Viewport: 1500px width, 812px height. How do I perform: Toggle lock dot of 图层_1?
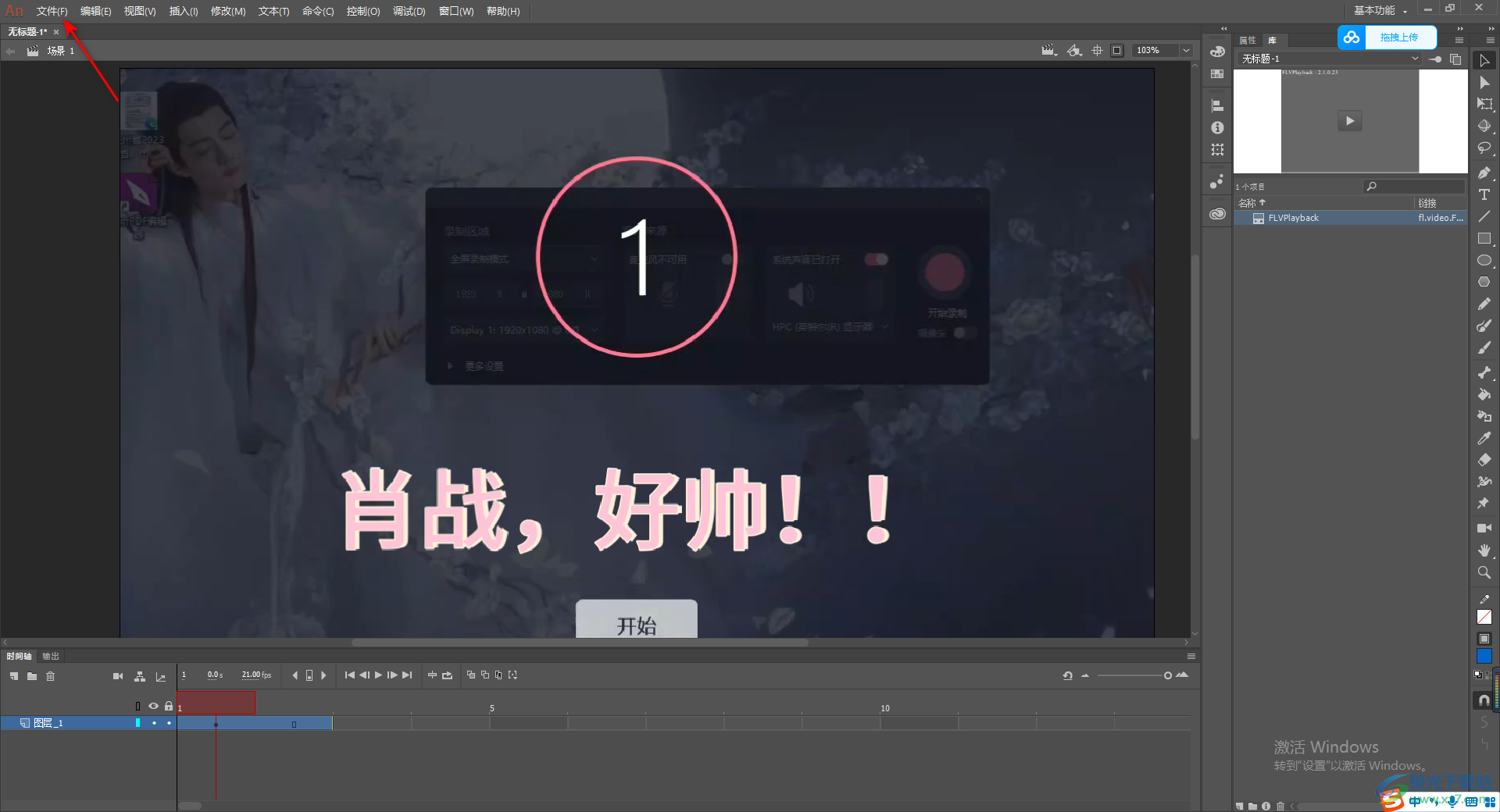169,723
